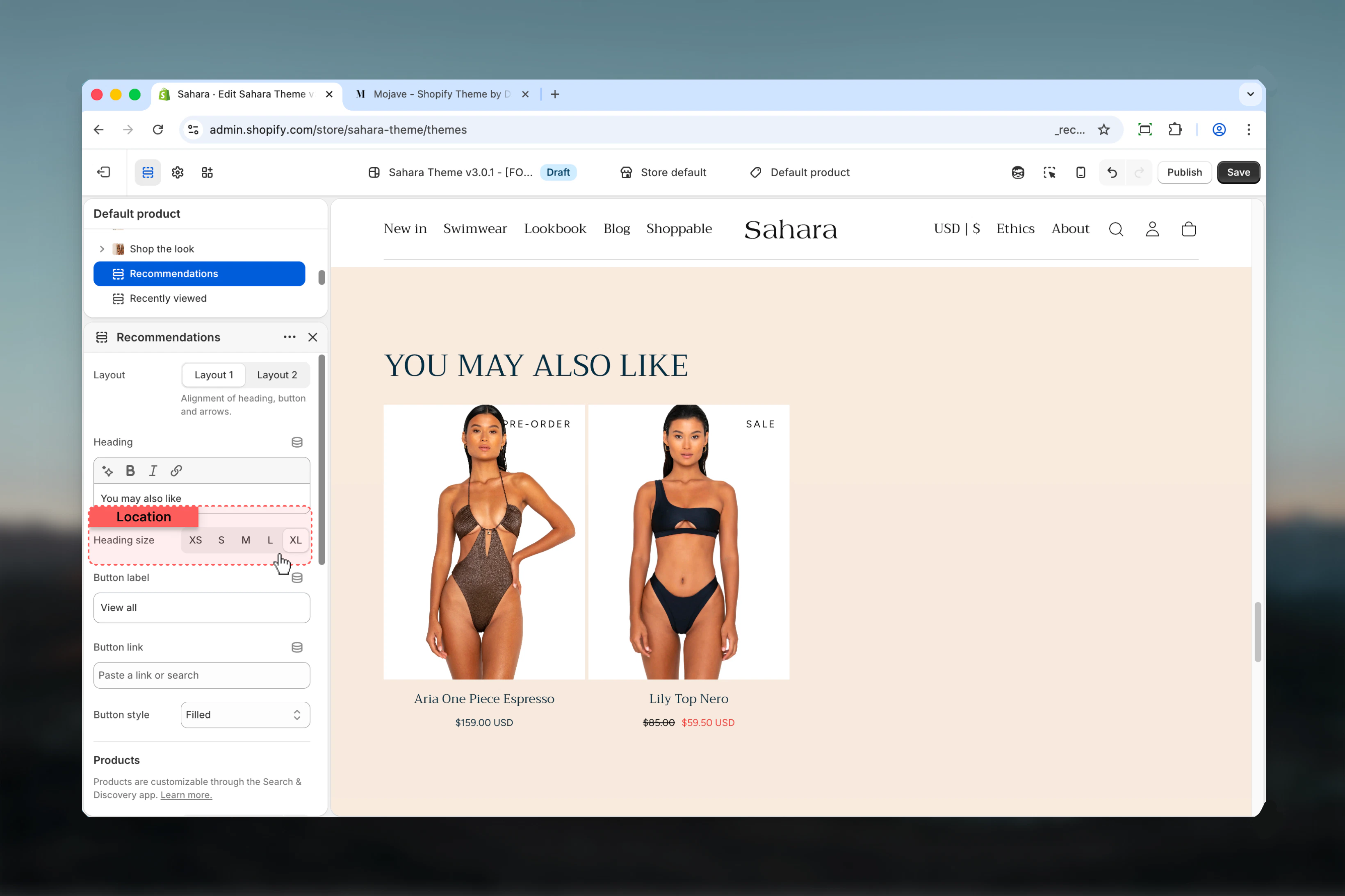1345x896 pixels.
Task: Open the USD | $ currency selector
Action: point(957,229)
